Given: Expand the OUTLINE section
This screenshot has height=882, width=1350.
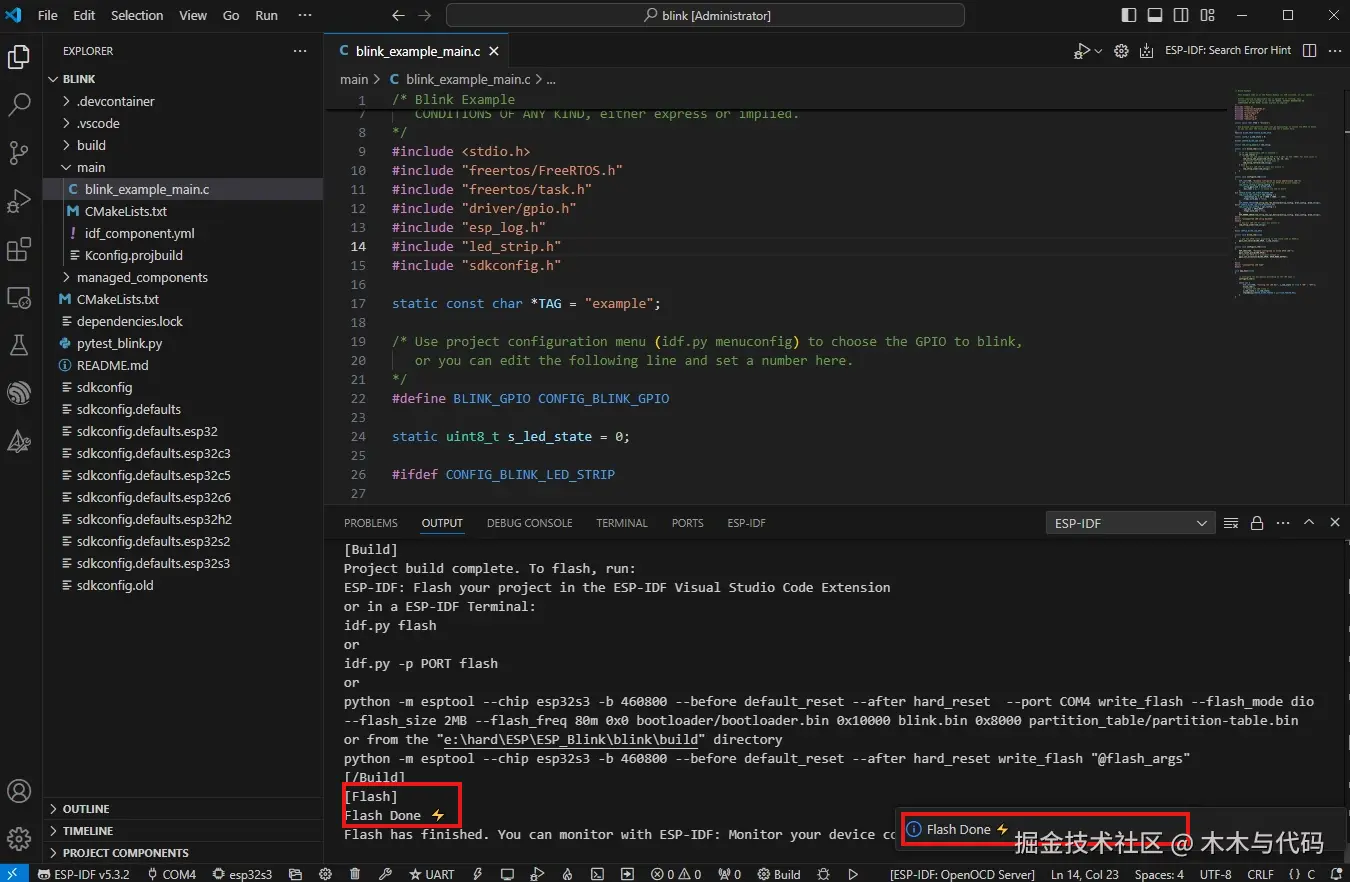Looking at the screenshot, I should coord(183,809).
